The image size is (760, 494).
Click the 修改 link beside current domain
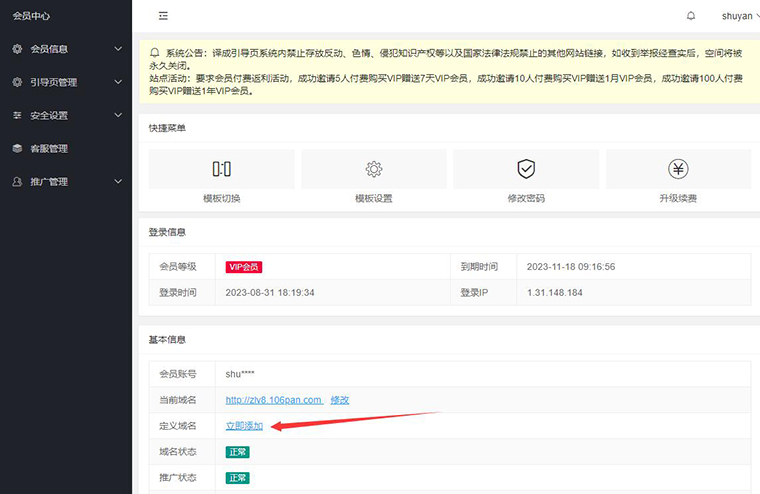tap(340, 400)
